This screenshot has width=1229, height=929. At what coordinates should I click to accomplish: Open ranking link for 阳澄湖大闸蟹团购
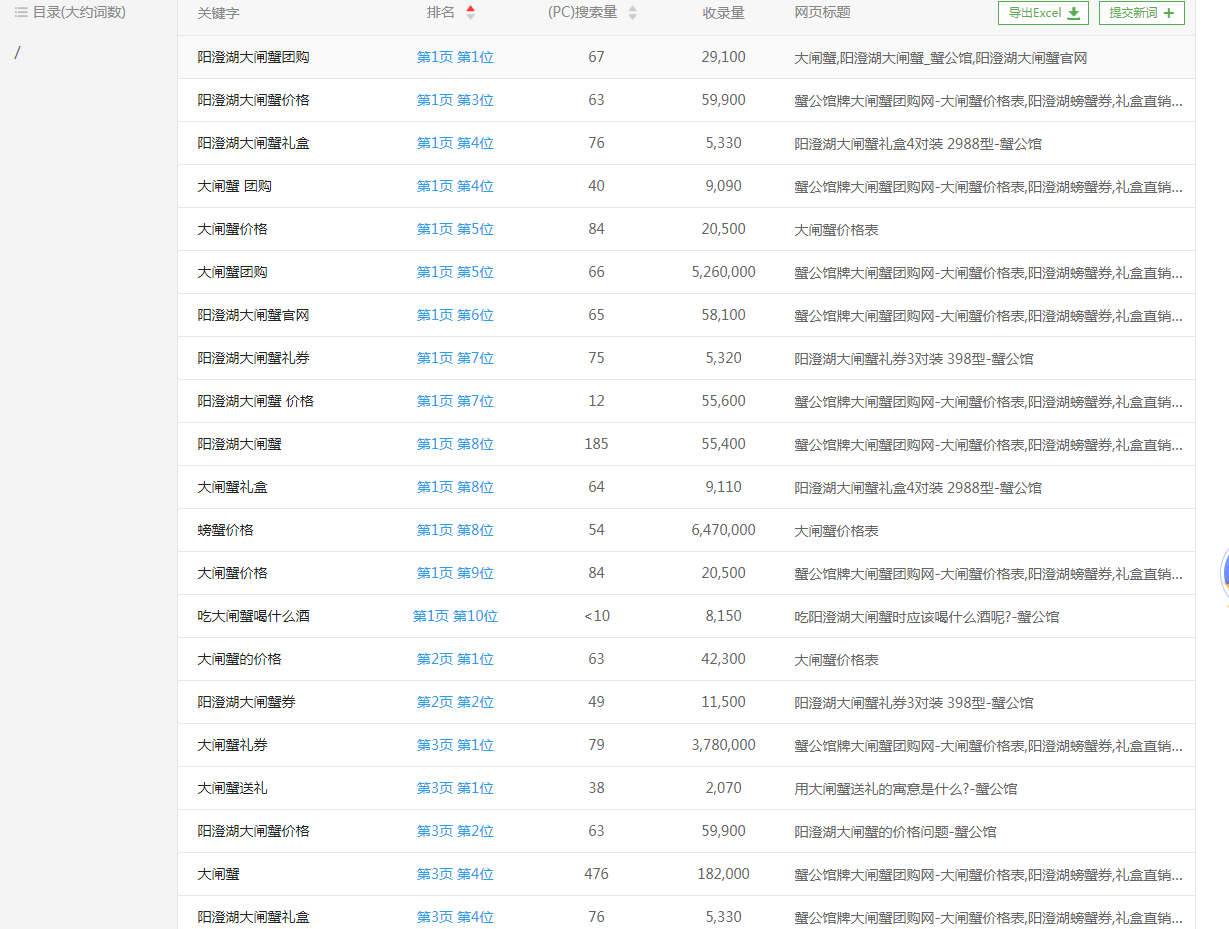(x=455, y=57)
